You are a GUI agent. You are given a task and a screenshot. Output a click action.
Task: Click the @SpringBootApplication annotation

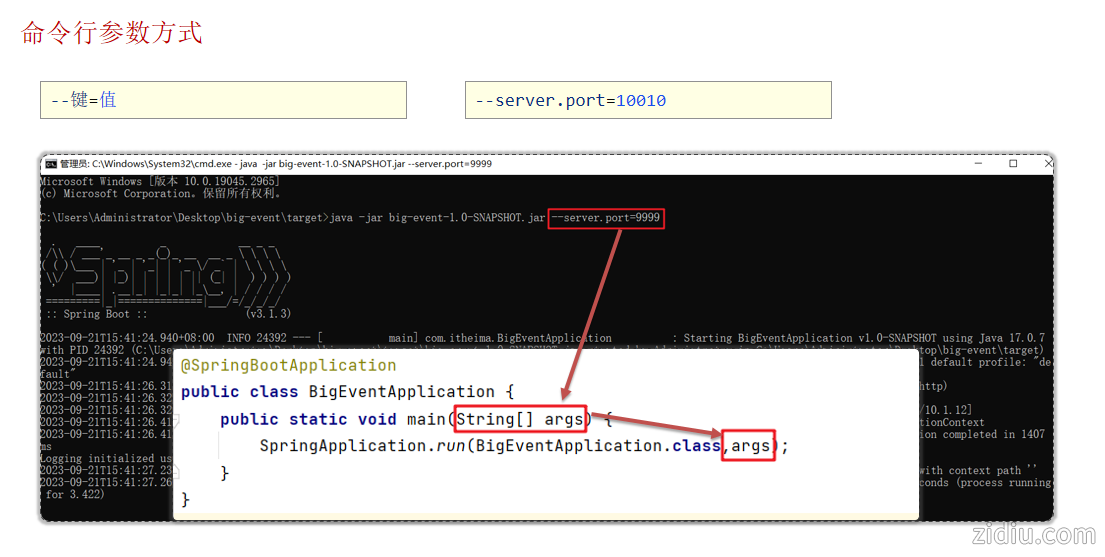[x=289, y=365]
